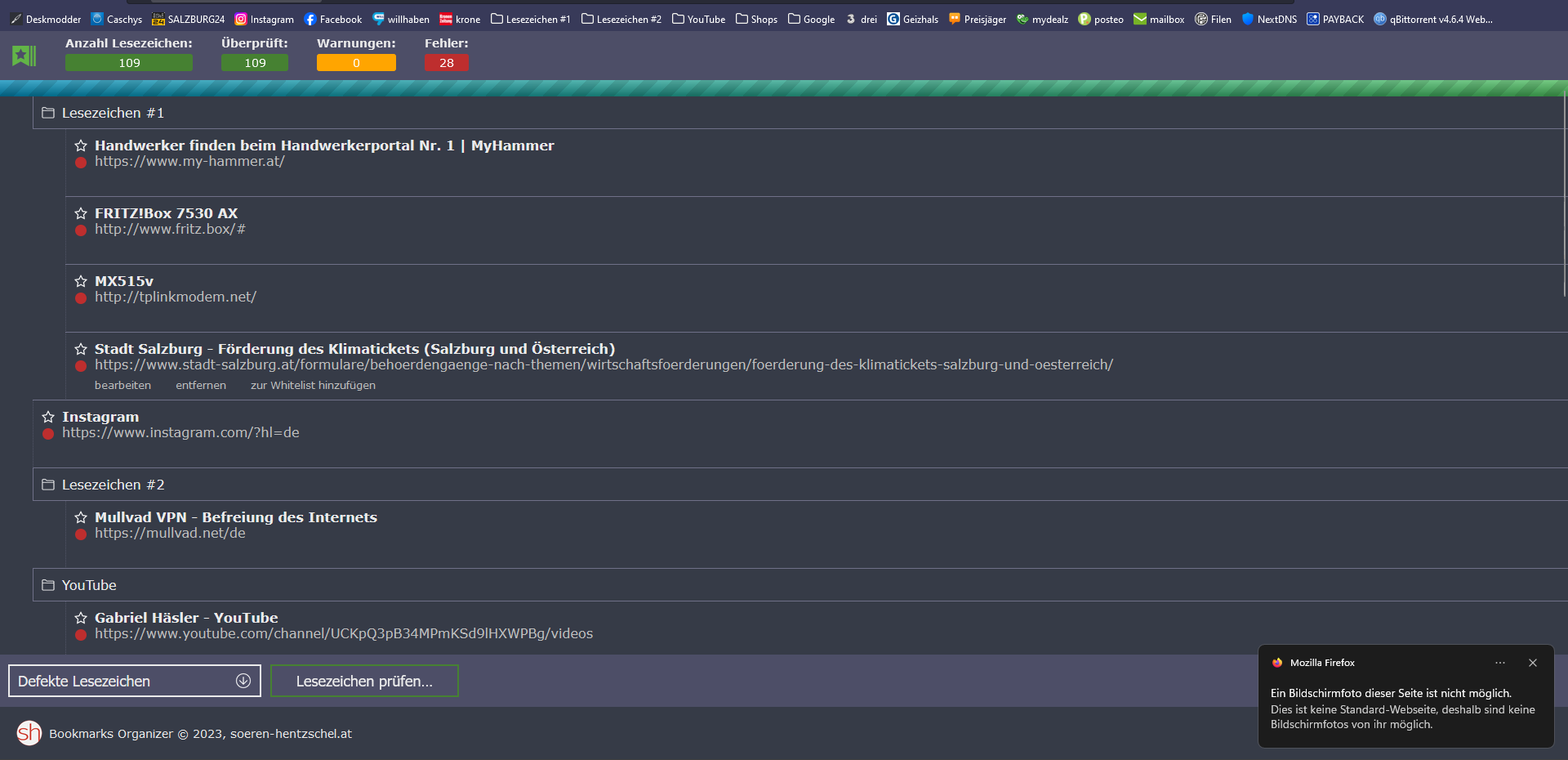Click the green Anzahl Lesezeichen 109 bar
1568x760 pixels.
click(x=129, y=63)
